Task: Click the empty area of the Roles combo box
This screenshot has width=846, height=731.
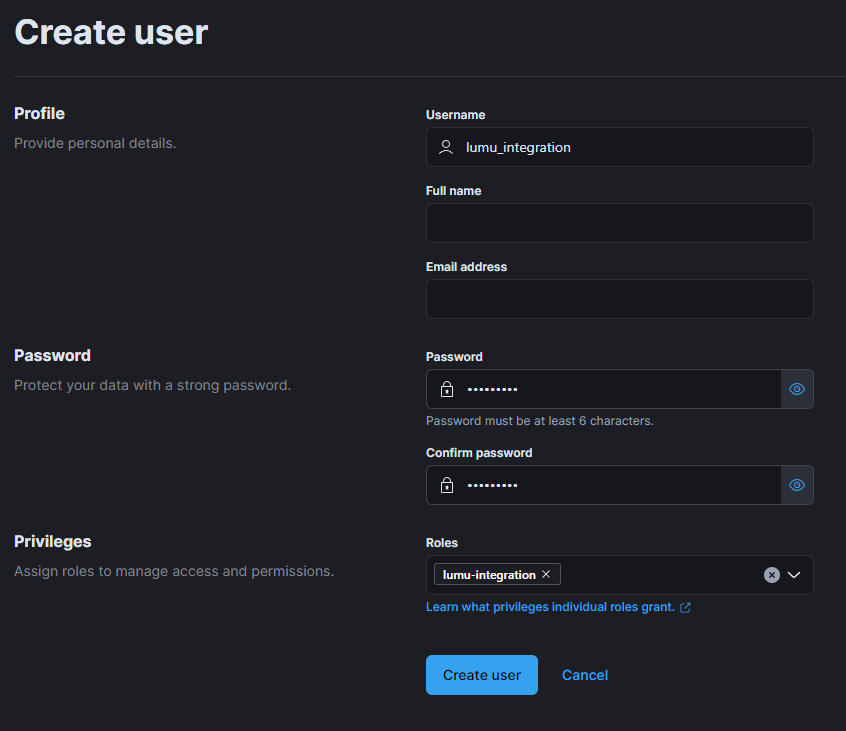Action: pyautogui.click(x=660, y=575)
